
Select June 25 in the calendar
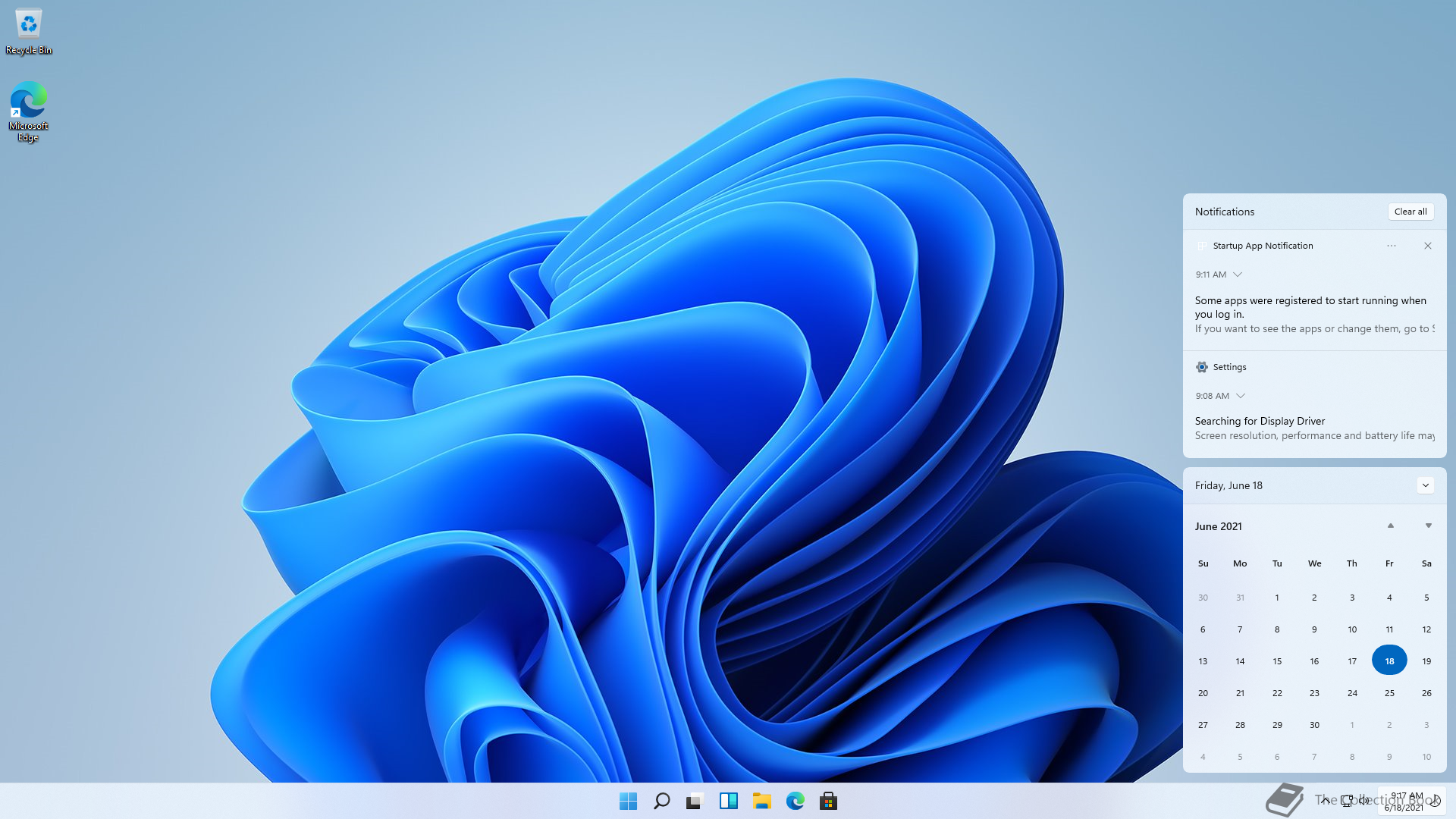1389,693
